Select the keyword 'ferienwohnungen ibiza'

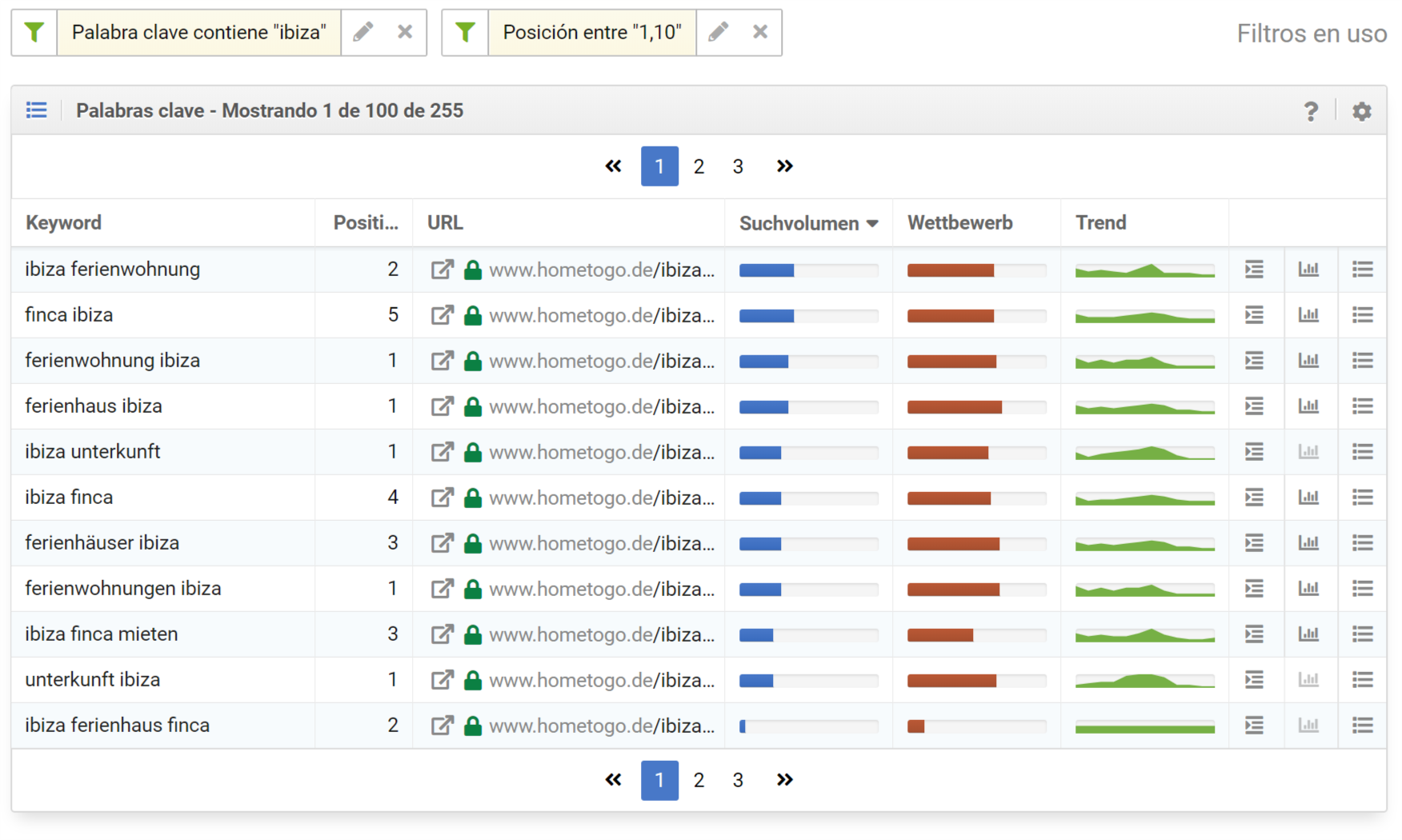pos(123,589)
